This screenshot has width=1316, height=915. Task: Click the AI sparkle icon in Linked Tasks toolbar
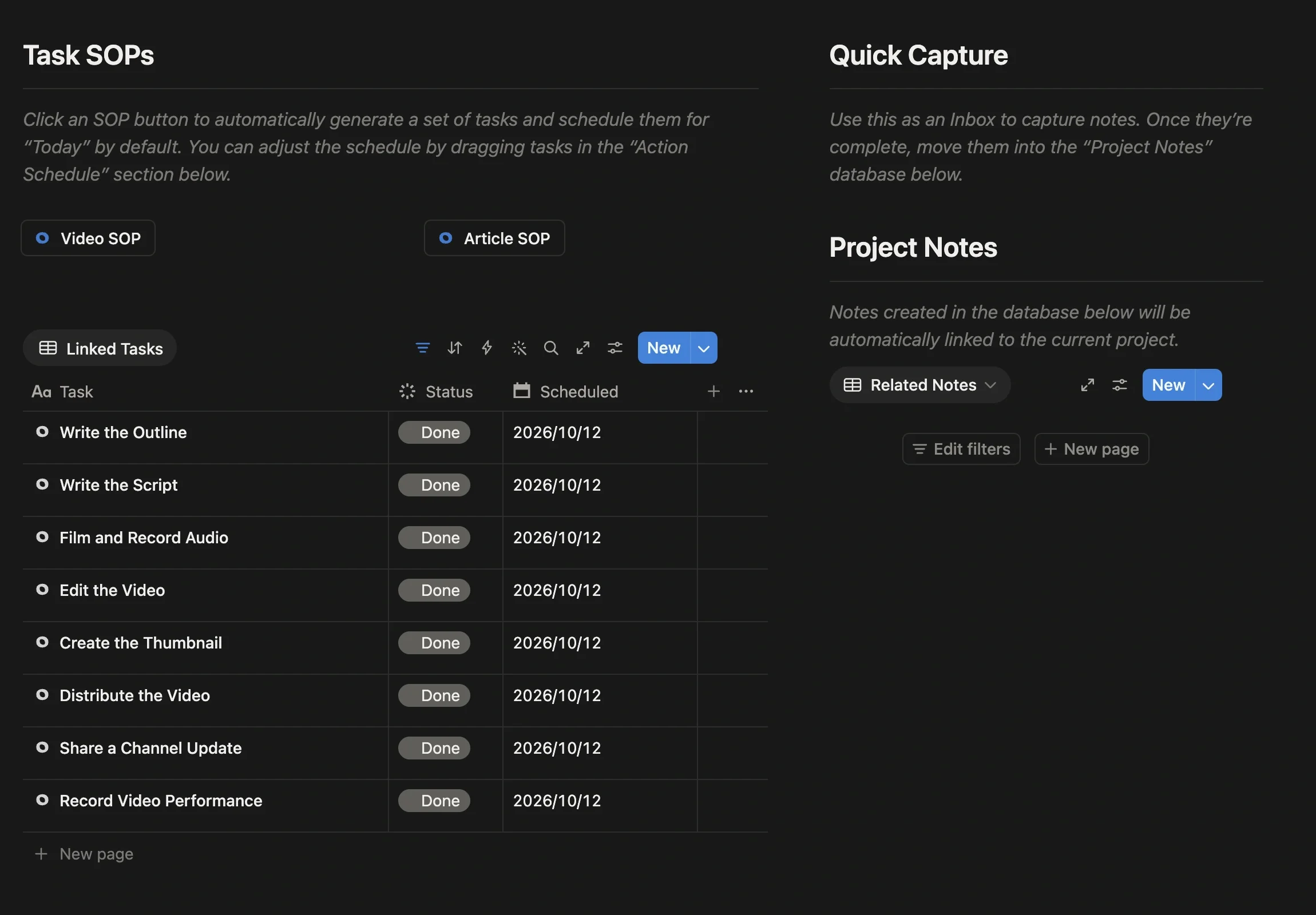coord(519,348)
